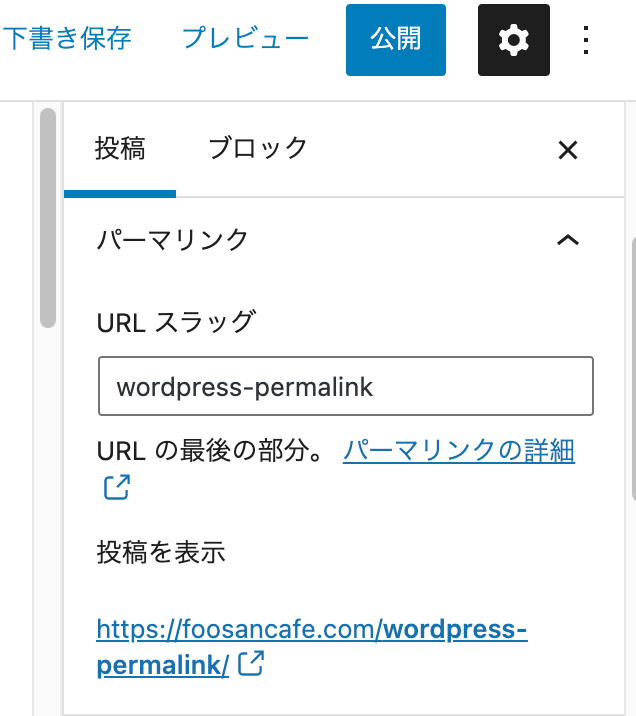Open the three-dot options menu

[587, 40]
